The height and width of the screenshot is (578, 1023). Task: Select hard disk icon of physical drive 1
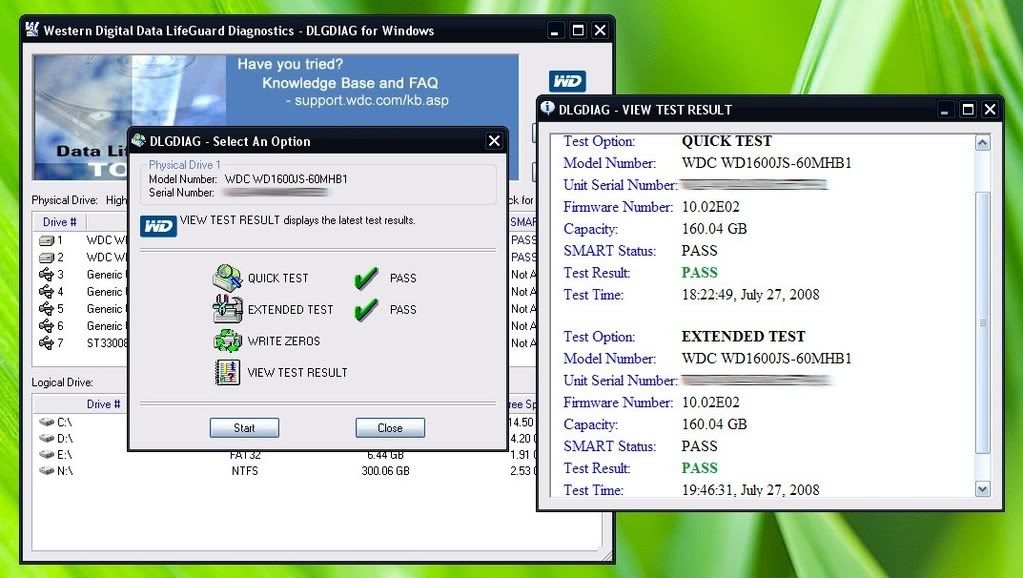46,241
